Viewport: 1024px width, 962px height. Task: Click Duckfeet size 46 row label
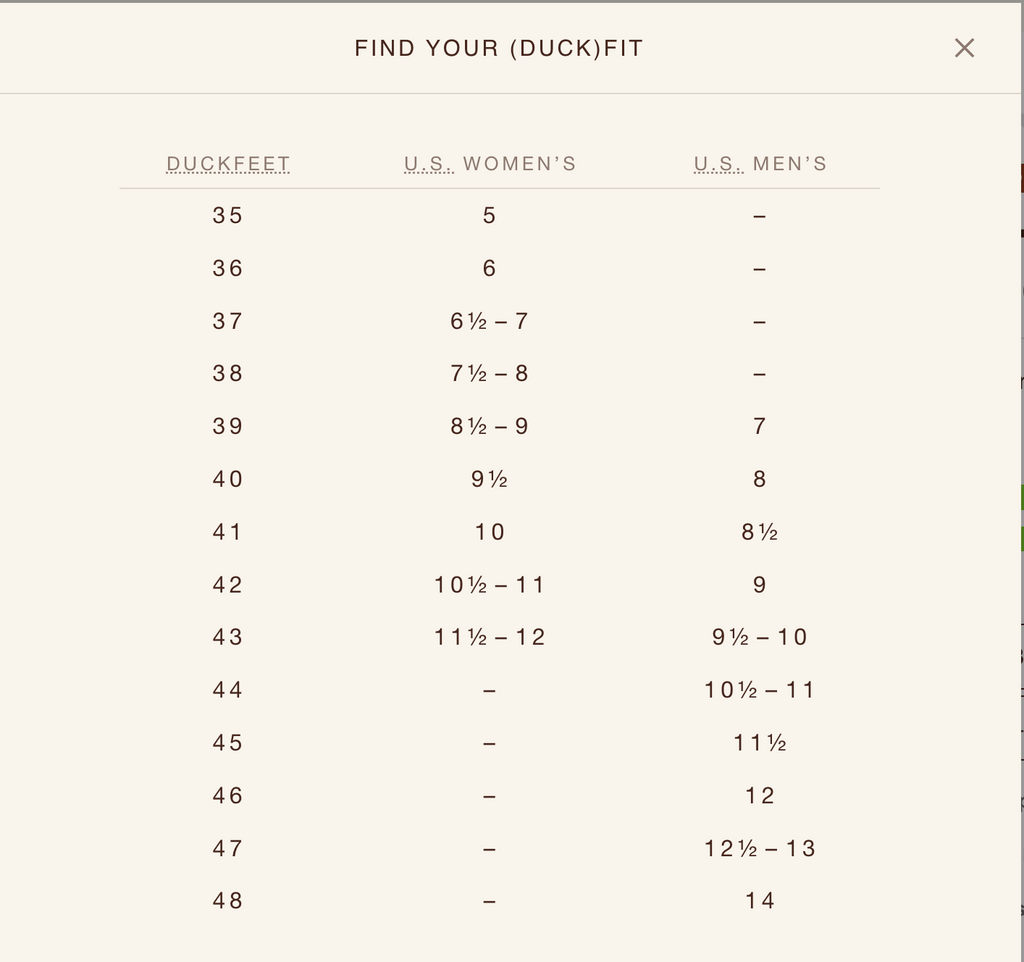(228, 796)
